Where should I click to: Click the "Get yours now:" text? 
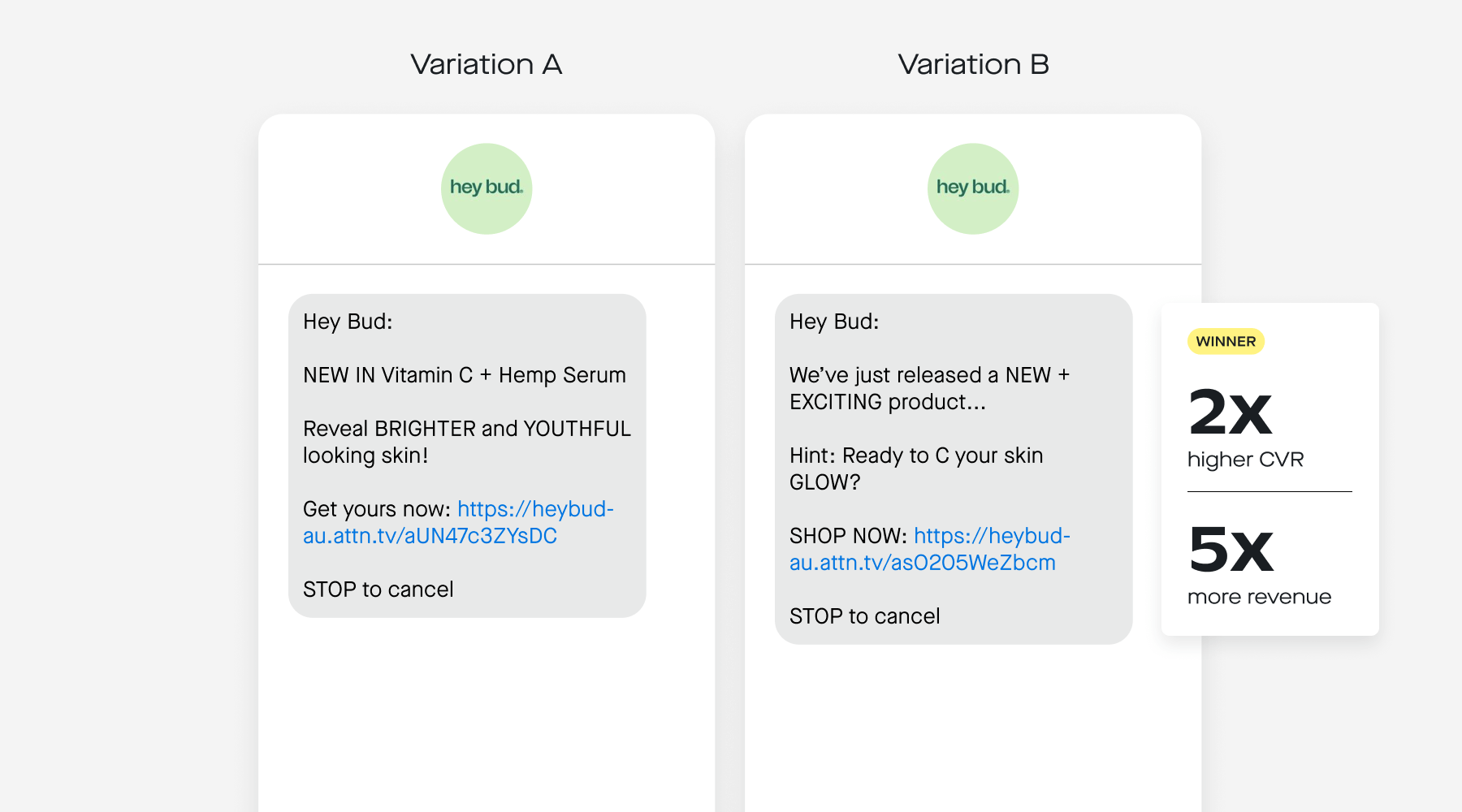pos(376,509)
